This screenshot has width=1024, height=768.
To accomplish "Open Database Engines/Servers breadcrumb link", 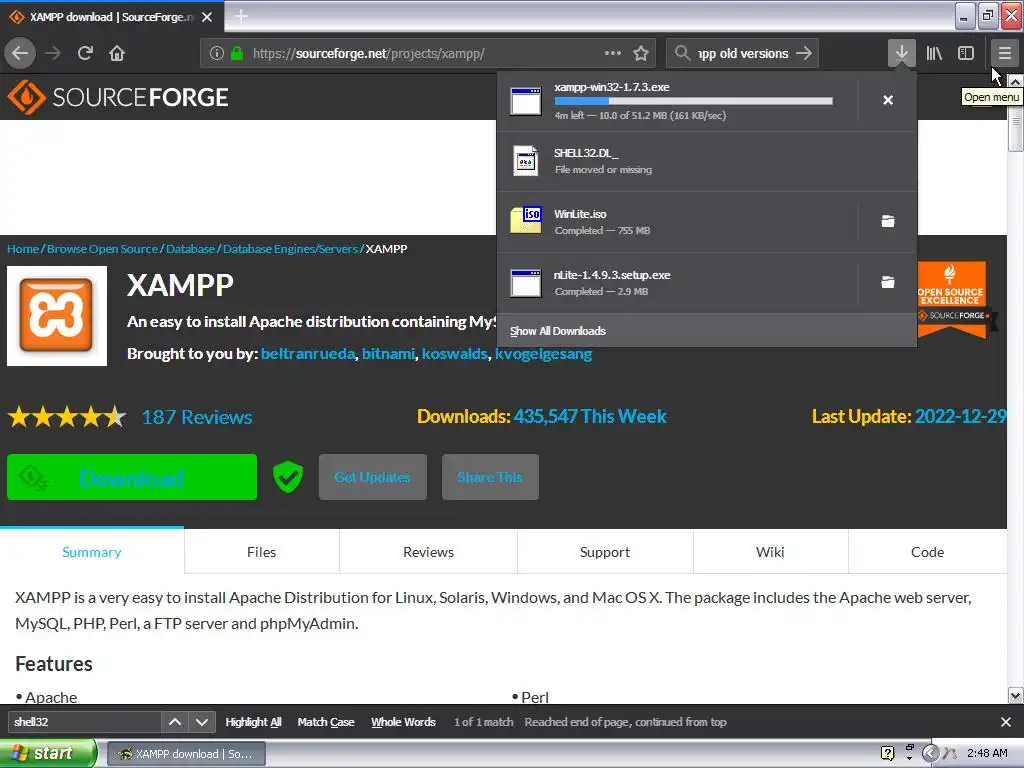I will pos(290,249).
